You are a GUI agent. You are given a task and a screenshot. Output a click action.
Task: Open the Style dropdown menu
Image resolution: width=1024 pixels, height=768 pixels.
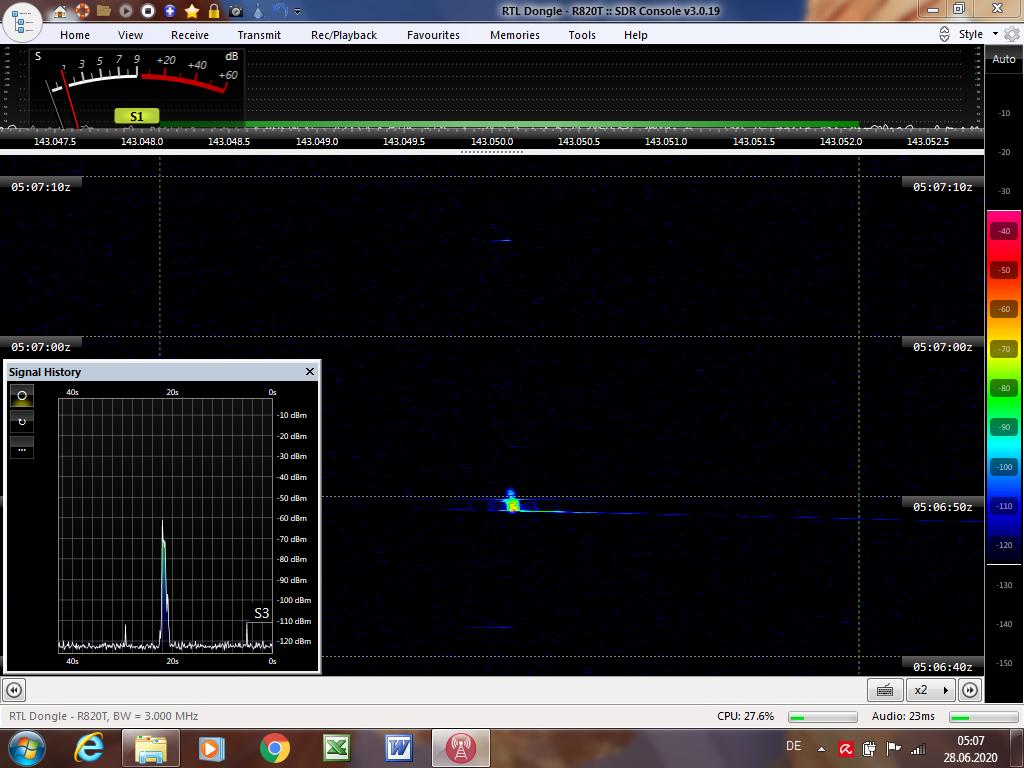(978, 34)
